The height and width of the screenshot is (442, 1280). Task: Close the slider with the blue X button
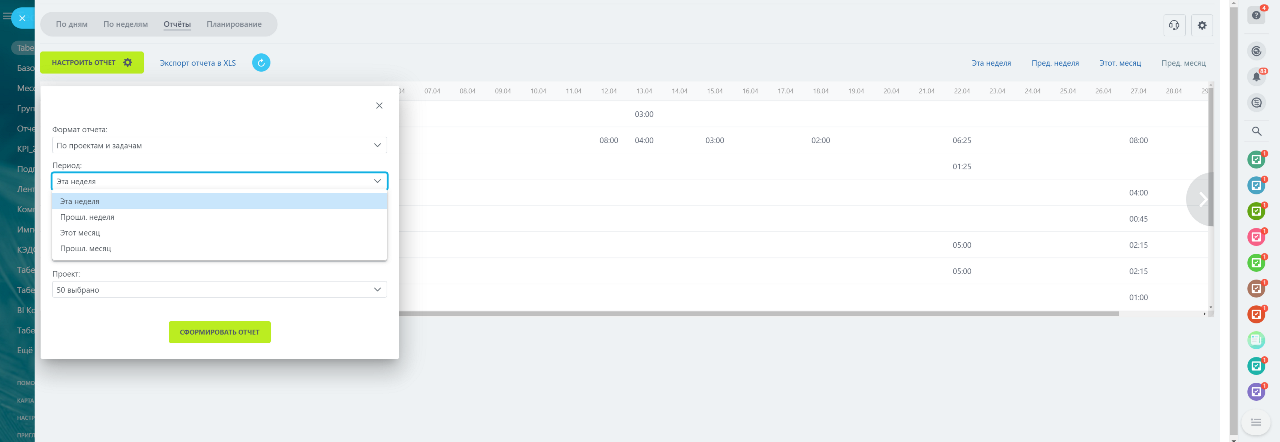22,17
